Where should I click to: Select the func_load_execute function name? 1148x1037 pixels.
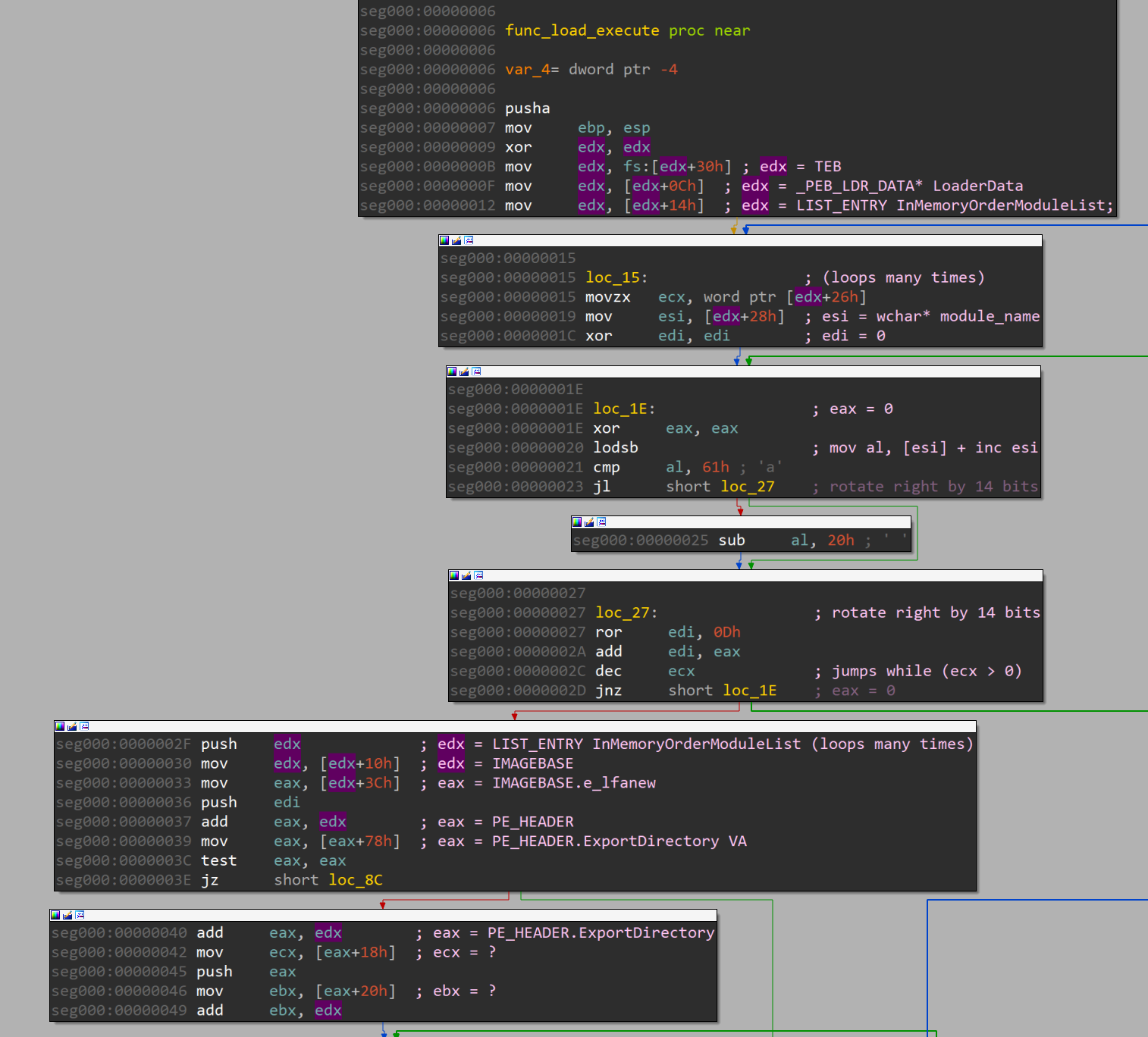pyautogui.click(x=582, y=30)
